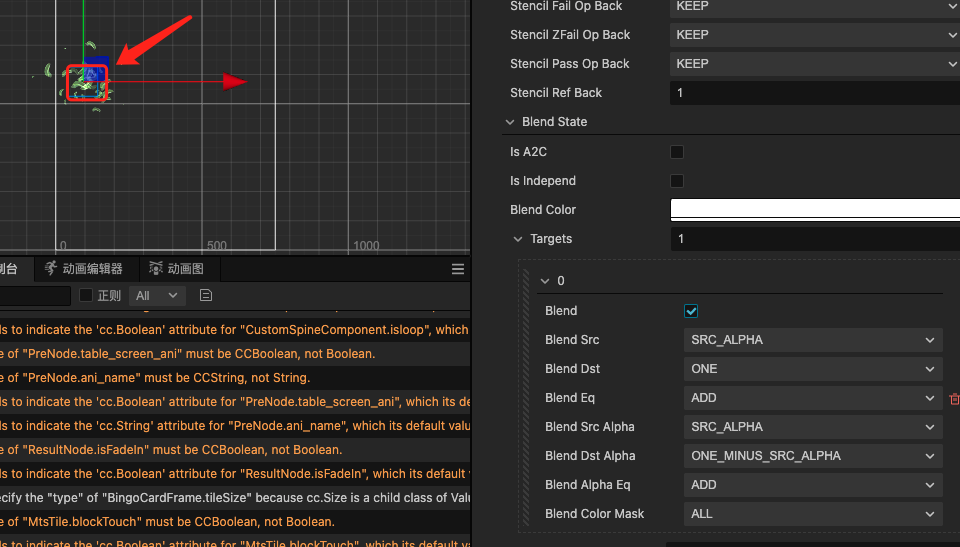The height and width of the screenshot is (547, 960).
Task: Click the animation graph tab icon
Action: pyautogui.click(x=156, y=268)
